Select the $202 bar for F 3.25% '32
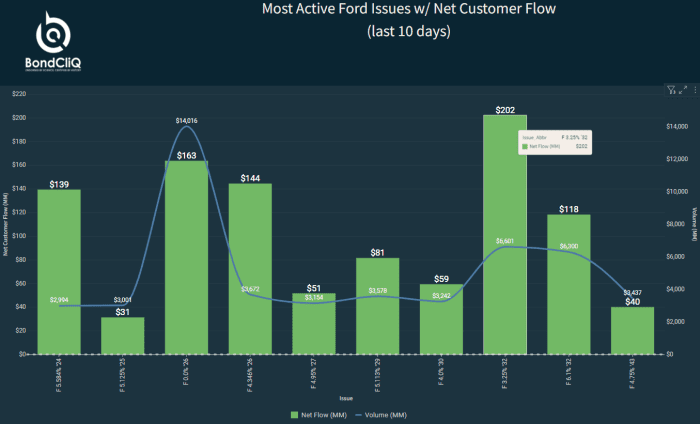The width and height of the screenshot is (700, 424). [505, 235]
